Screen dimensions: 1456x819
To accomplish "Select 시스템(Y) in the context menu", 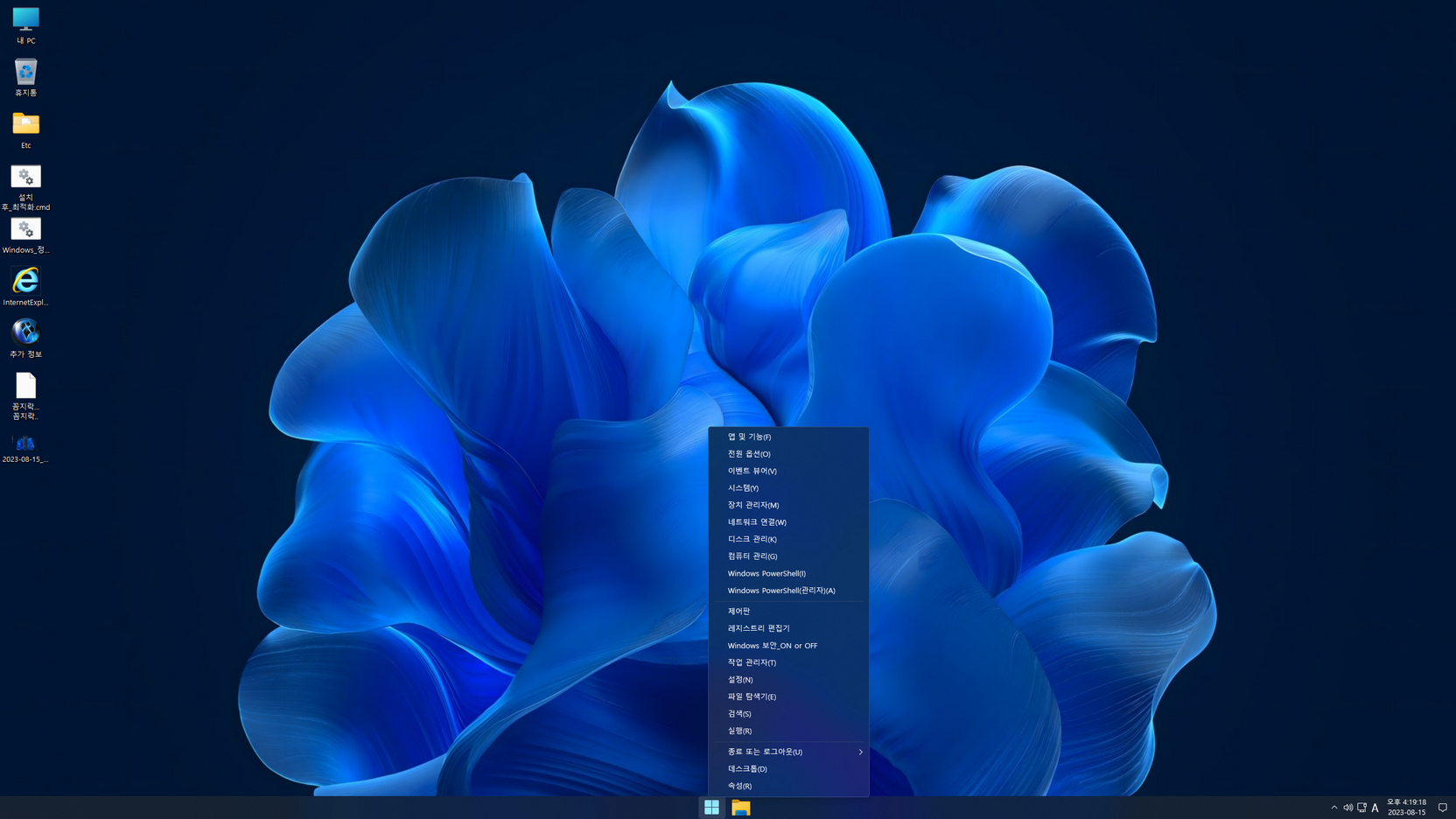I will click(x=788, y=488).
